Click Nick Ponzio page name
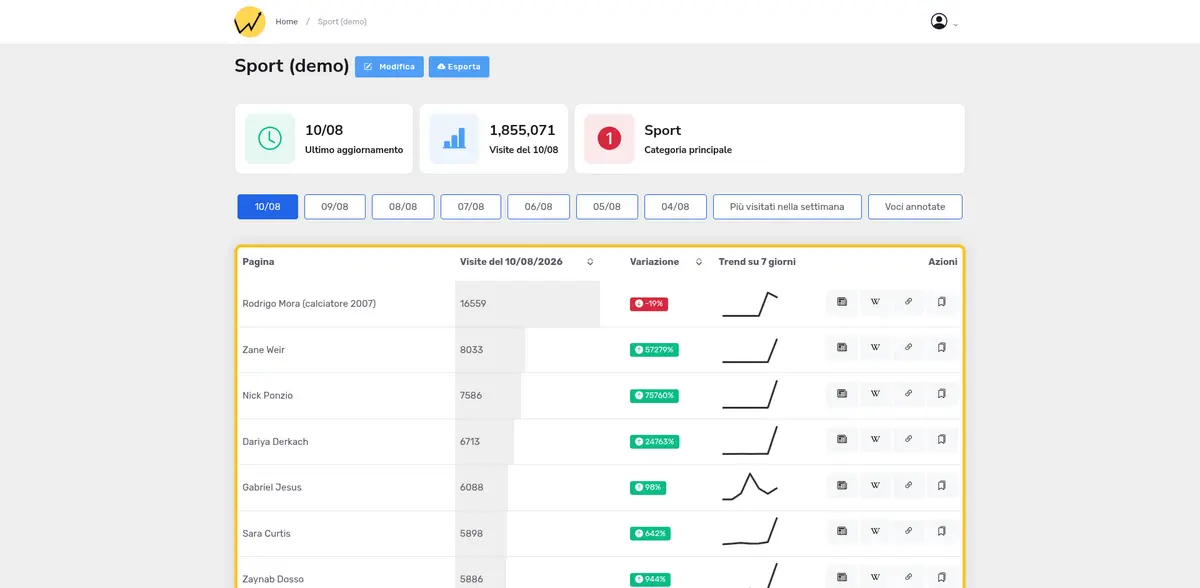Image resolution: width=1200 pixels, height=588 pixels. 268,395
